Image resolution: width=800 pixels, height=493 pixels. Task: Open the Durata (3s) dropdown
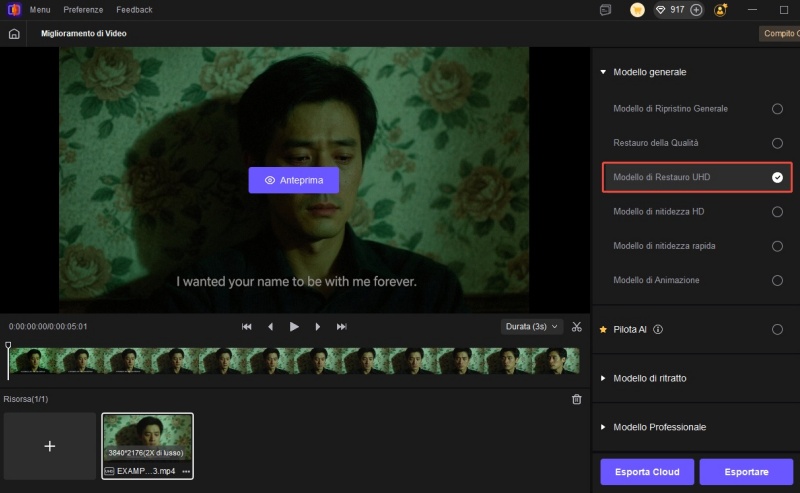coord(532,326)
